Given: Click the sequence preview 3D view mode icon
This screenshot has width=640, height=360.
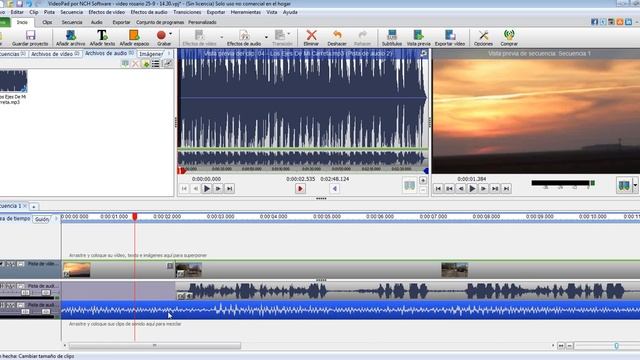Looking at the screenshot, I should [x=624, y=186].
